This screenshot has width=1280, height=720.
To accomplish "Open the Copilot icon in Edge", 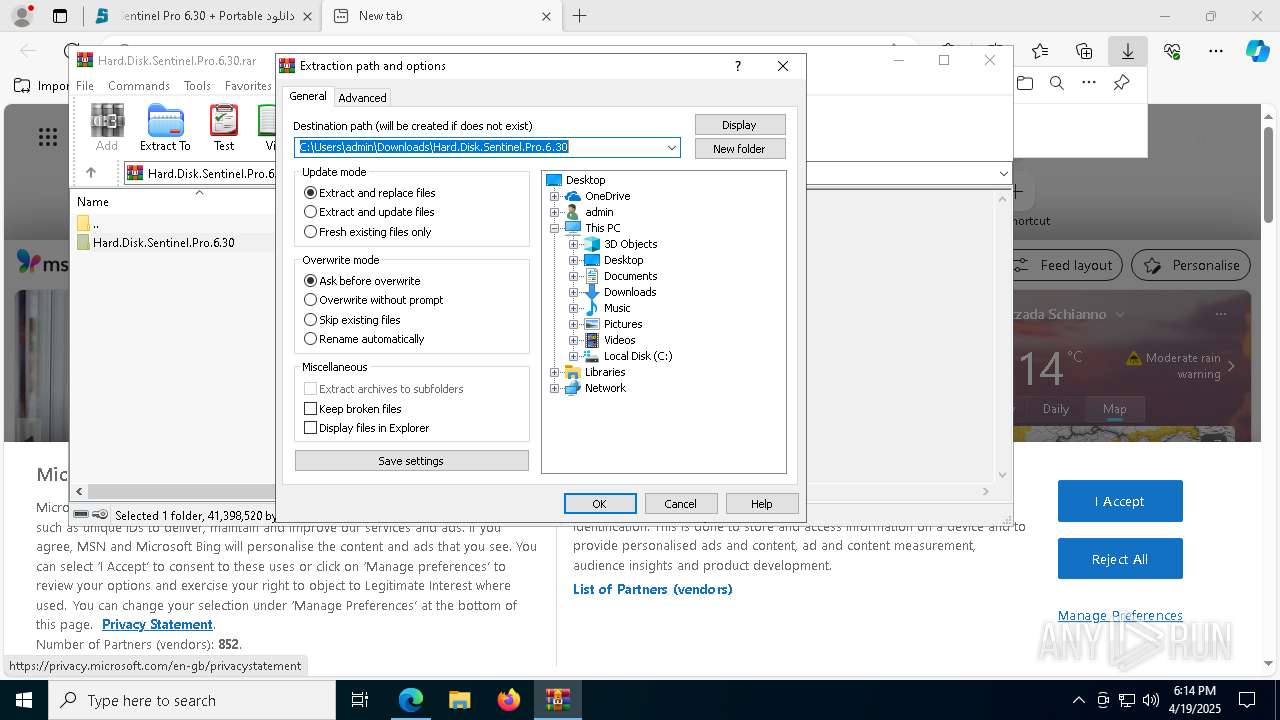I will (1257, 51).
